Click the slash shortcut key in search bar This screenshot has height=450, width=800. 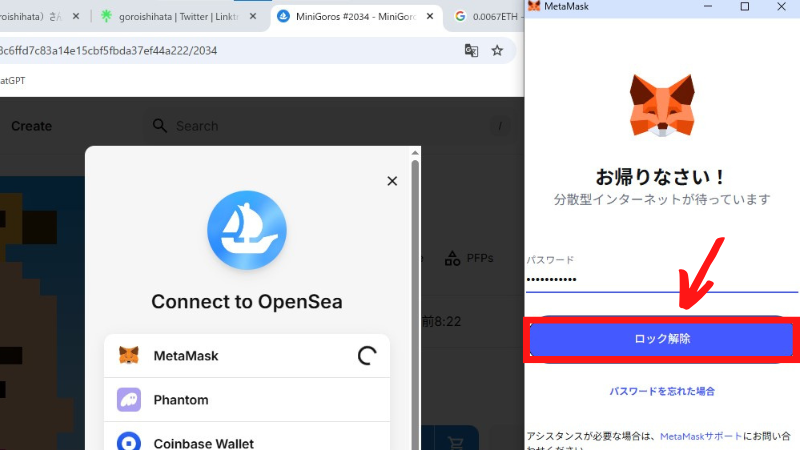(500, 126)
